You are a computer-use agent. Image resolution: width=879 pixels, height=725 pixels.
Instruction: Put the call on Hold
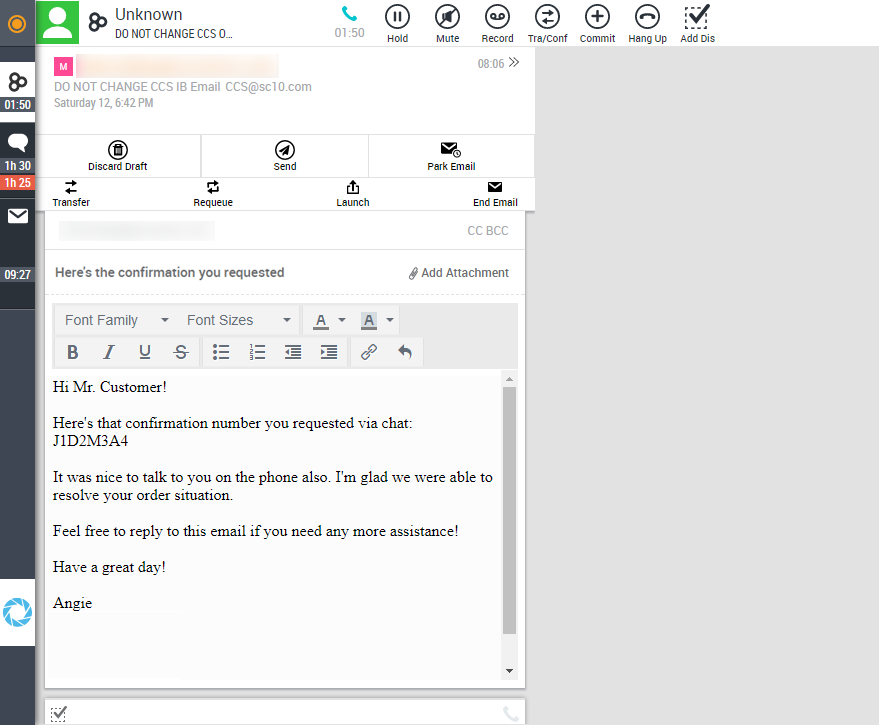coord(397,17)
